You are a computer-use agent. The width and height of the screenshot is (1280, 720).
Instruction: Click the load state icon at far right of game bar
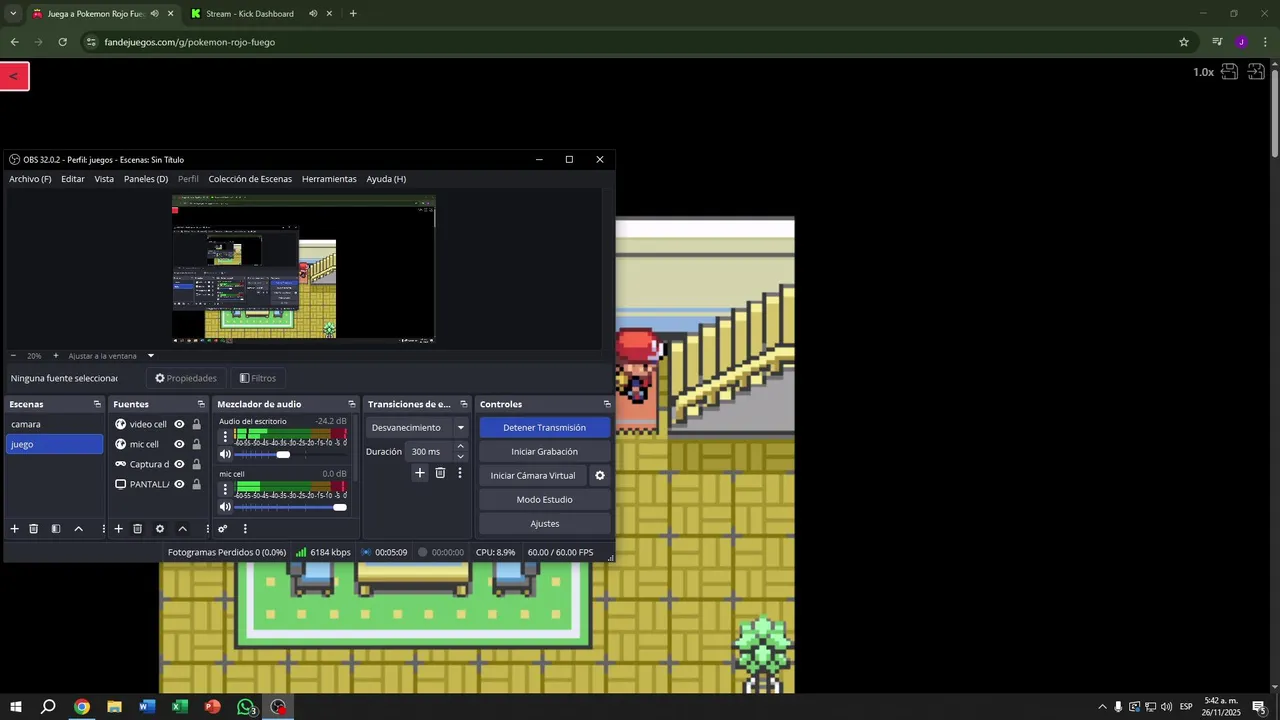click(1256, 72)
